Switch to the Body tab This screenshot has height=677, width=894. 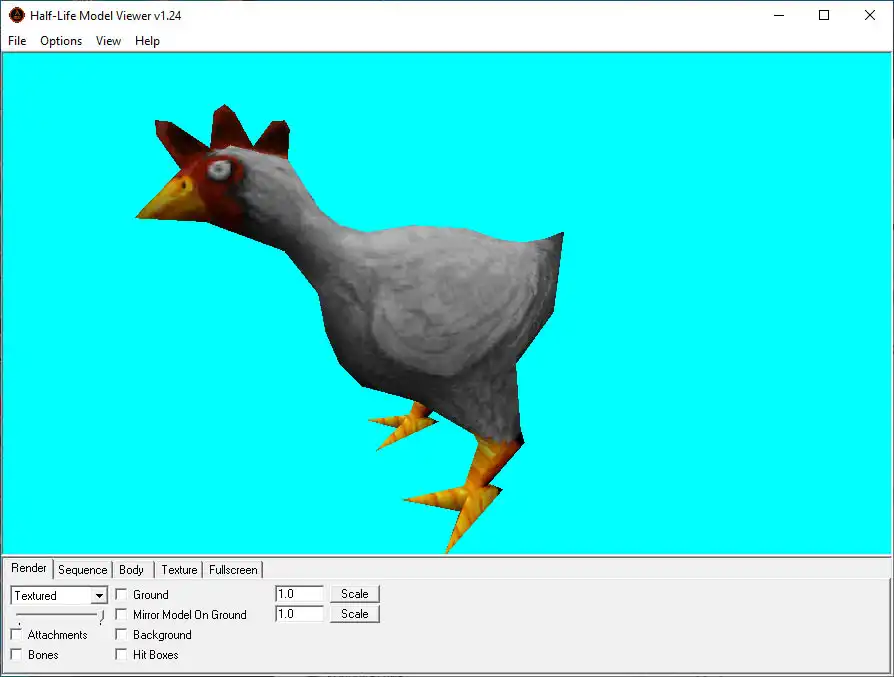131,570
